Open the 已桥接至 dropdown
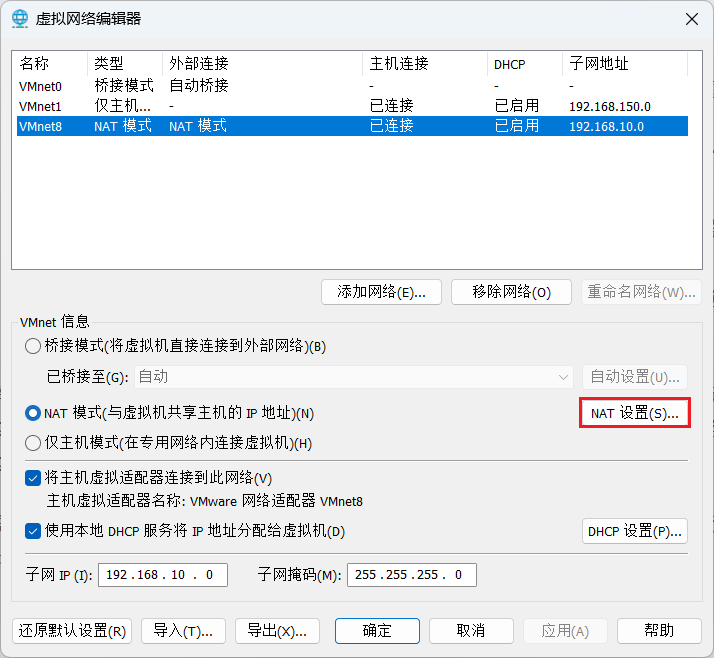Screen dimensions: 714x658 coord(354,377)
